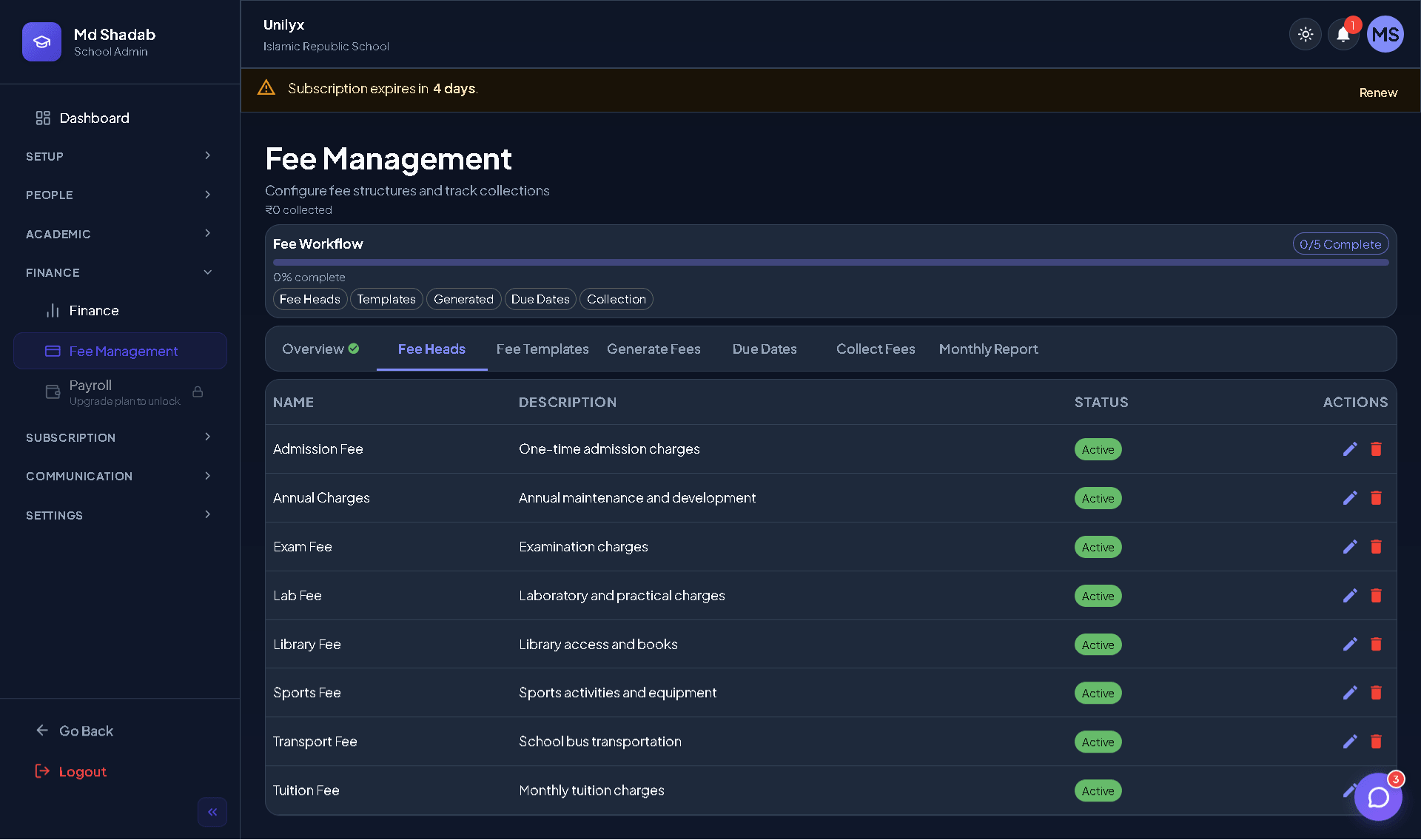Open the Monthly Report tab
The height and width of the screenshot is (840, 1421).
pos(988,349)
